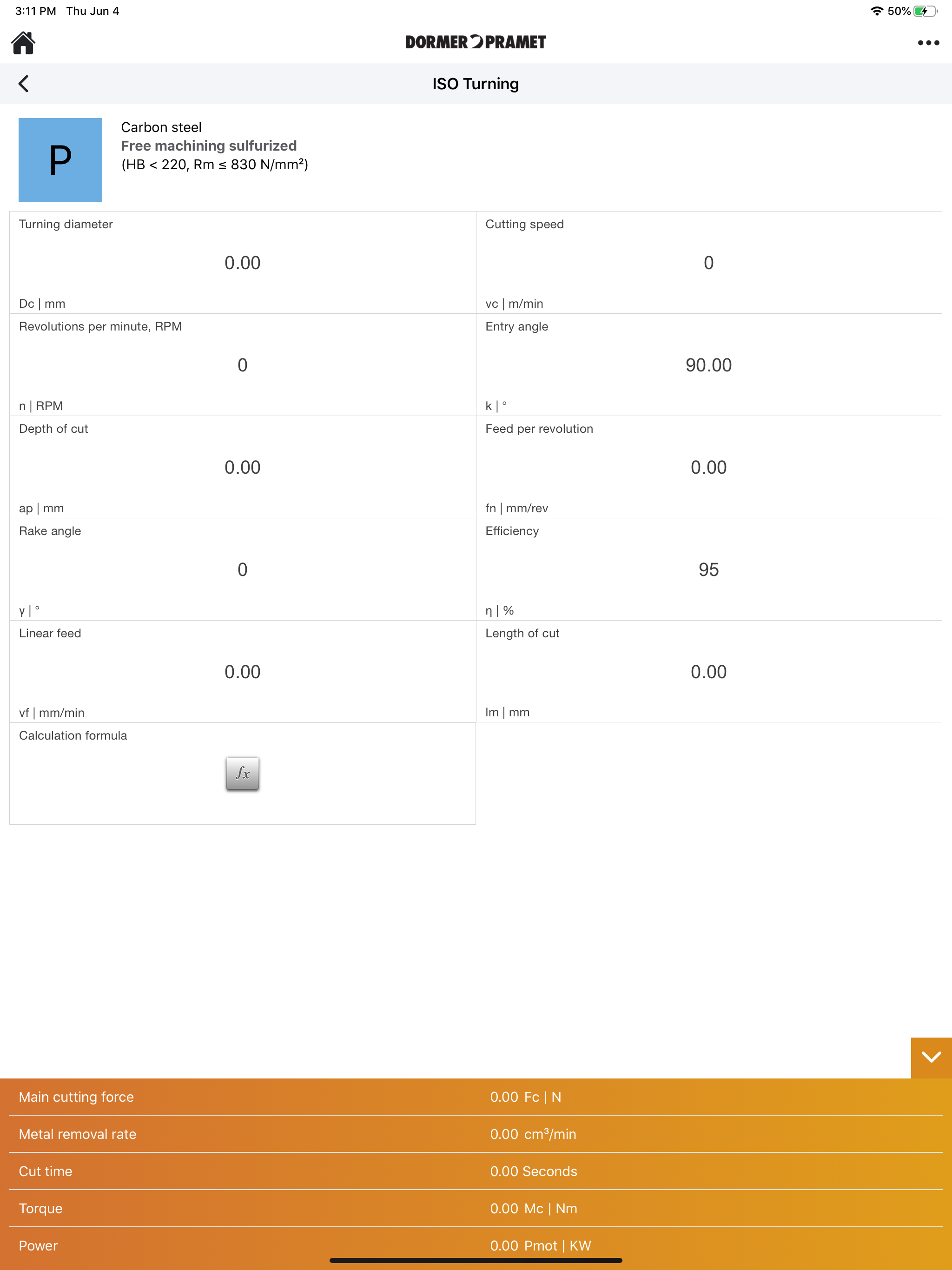Open the fx calculation formula button
952x1270 pixels.
click(x=242, y=774)
